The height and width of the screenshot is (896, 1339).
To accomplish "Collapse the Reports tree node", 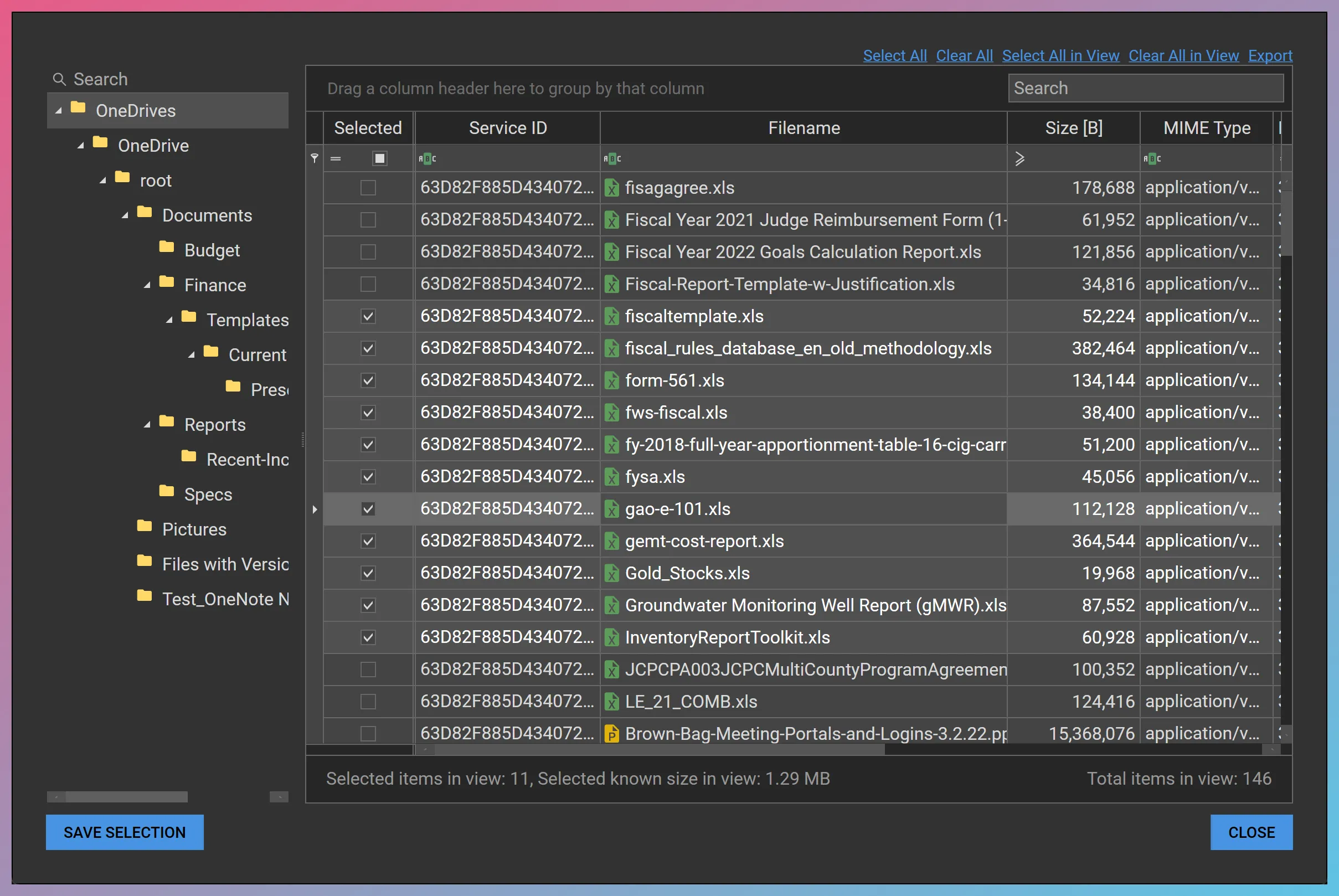I will point(147,425).
